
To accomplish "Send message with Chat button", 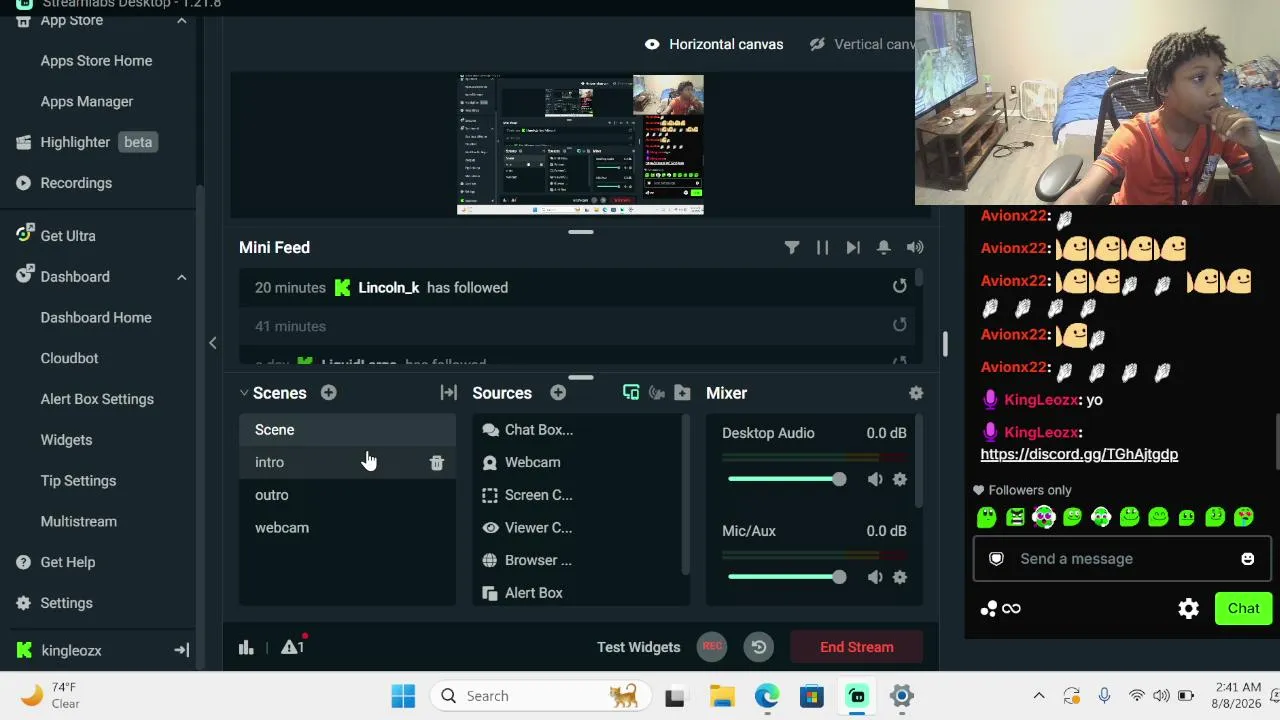I will point(1244,609).
